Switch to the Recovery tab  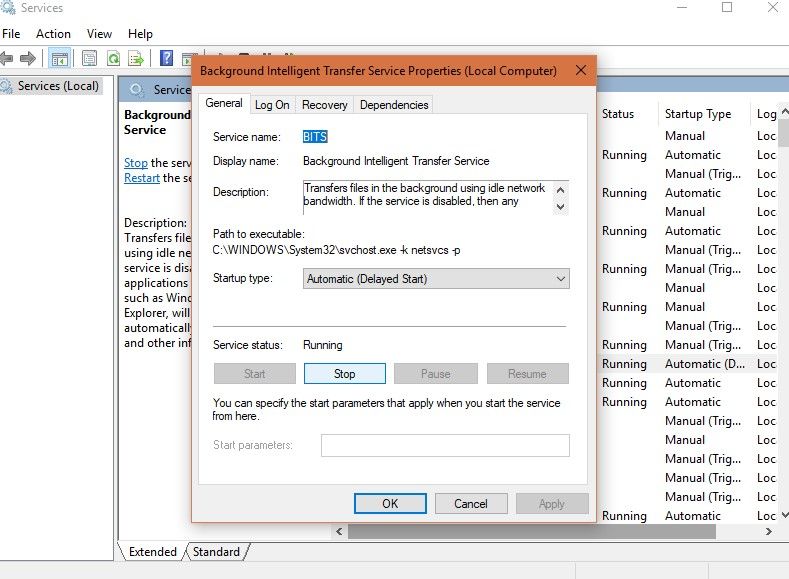pyautogui.click(x=325, y=105)
